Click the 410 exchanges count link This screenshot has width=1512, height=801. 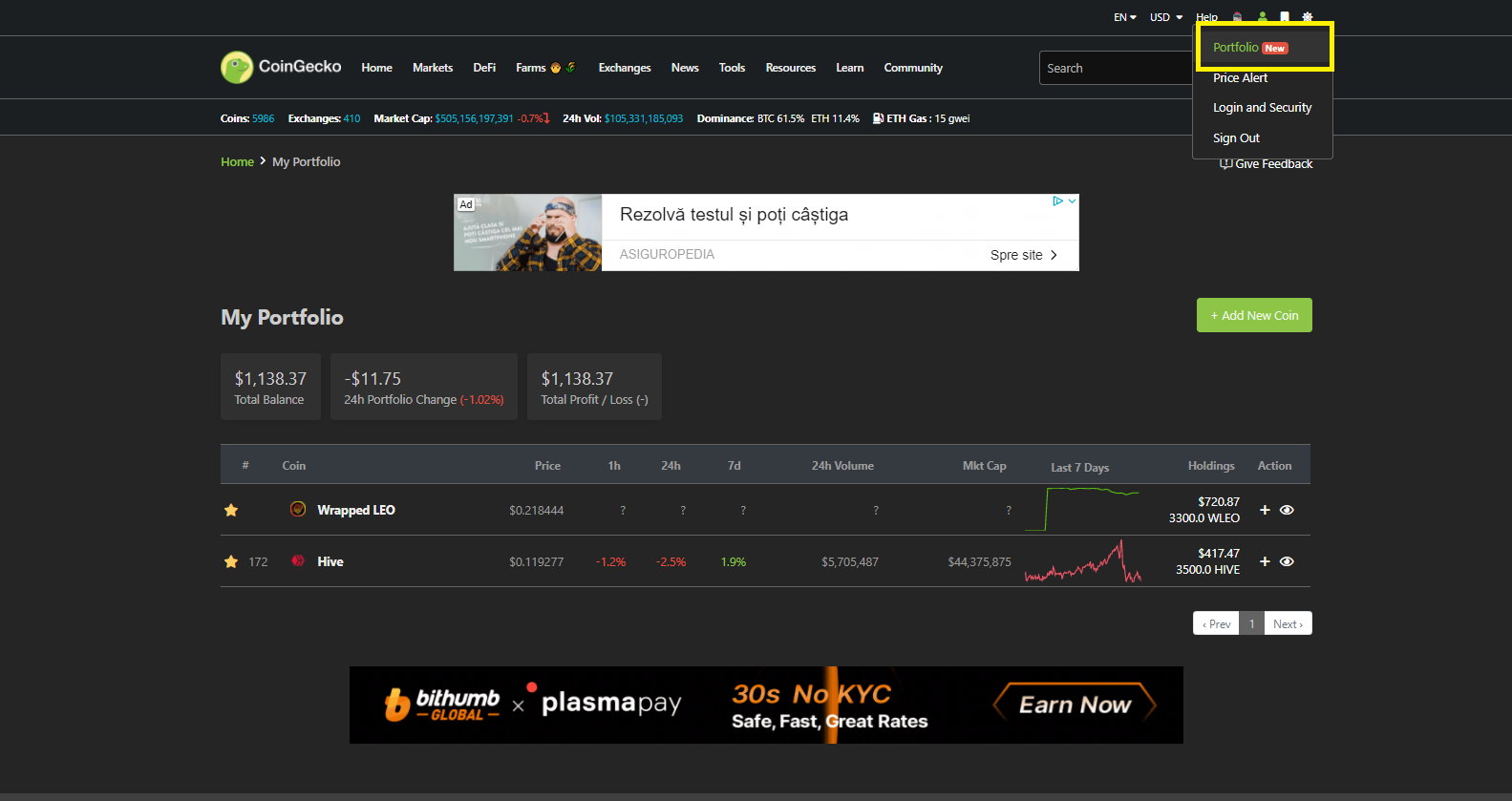(351, 118)
